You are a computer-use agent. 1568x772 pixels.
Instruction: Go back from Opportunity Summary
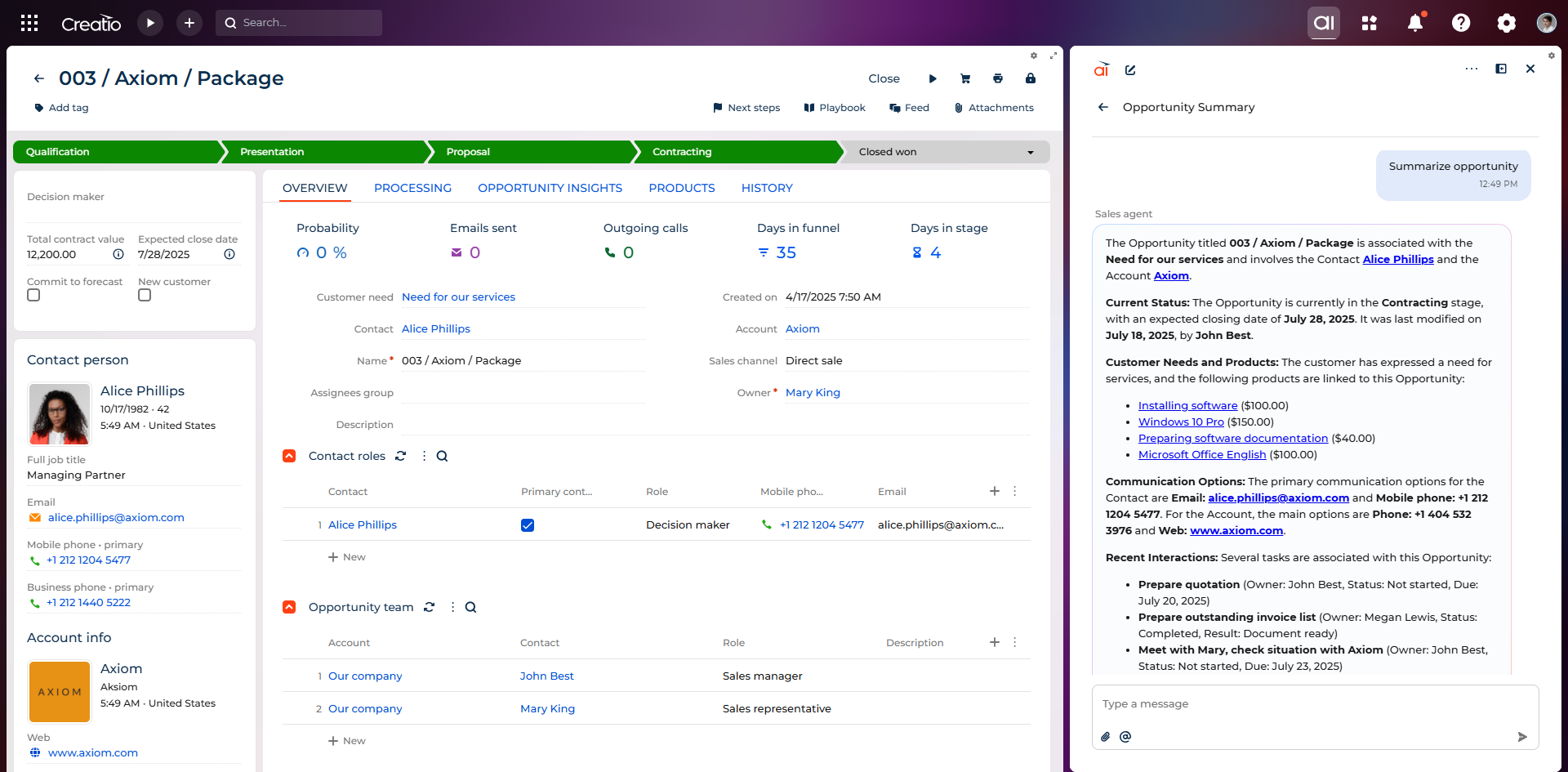click(1103, 107)
